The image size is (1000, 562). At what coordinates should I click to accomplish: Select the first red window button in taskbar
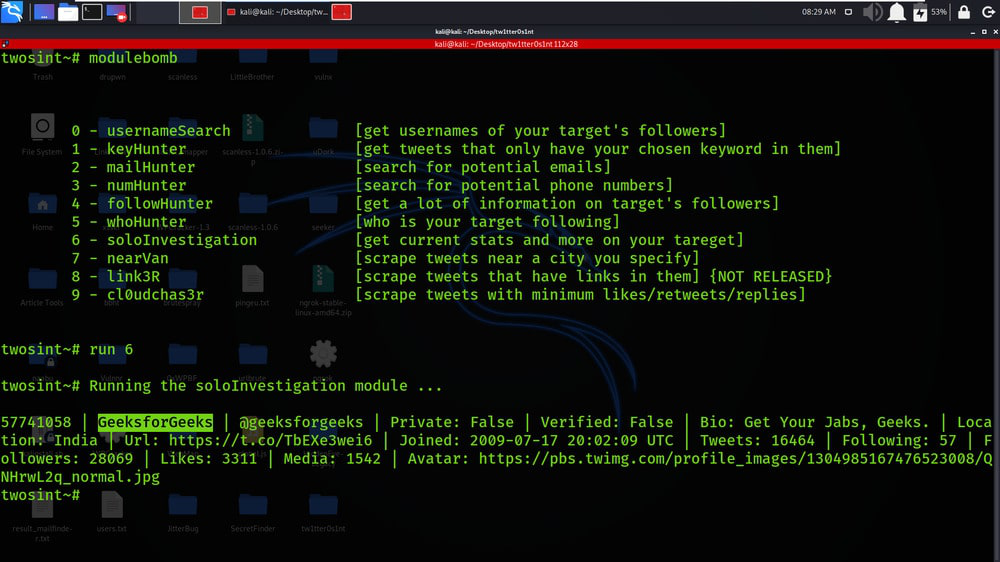(x=200, y=12)
